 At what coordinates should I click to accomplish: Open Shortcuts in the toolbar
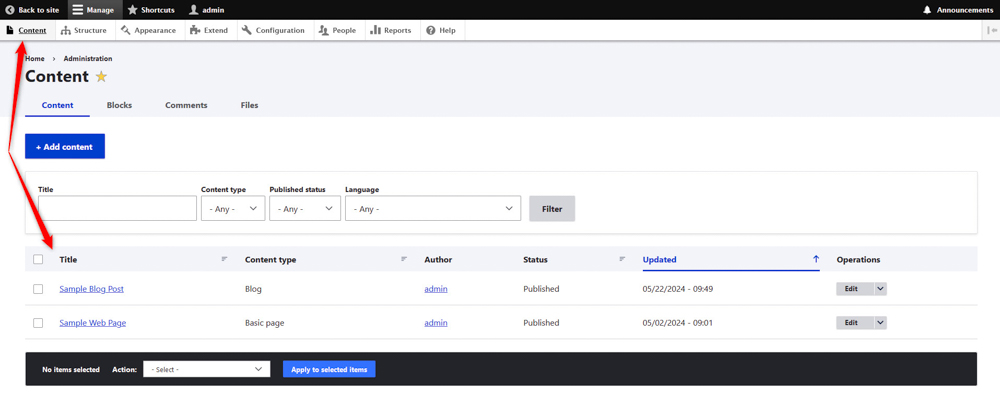pyautogui.click(x=151, y=10)
